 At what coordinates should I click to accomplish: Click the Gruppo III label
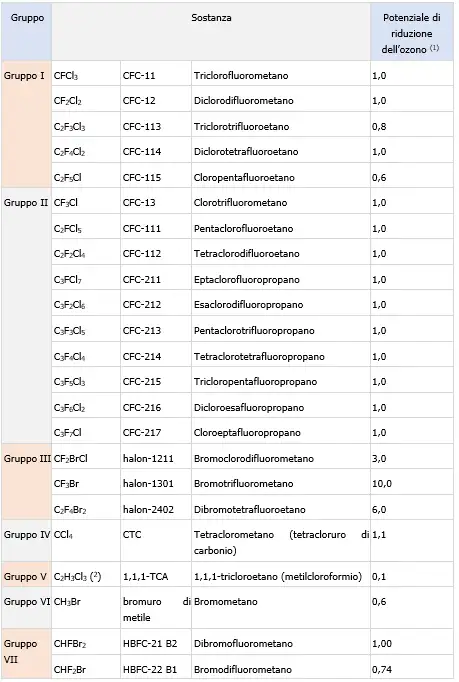pos(27,458)
